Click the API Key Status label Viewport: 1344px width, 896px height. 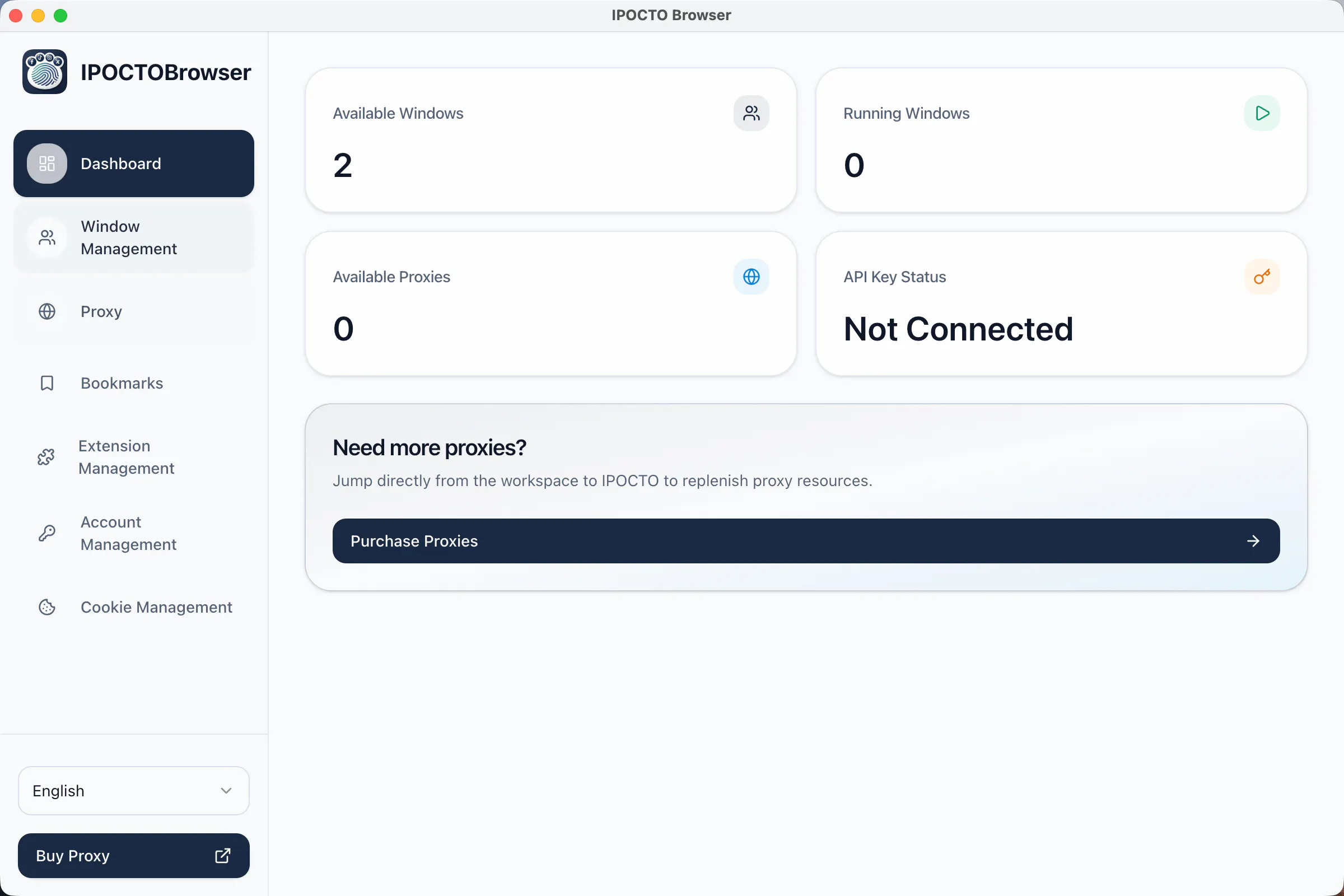tap(895, 277)
